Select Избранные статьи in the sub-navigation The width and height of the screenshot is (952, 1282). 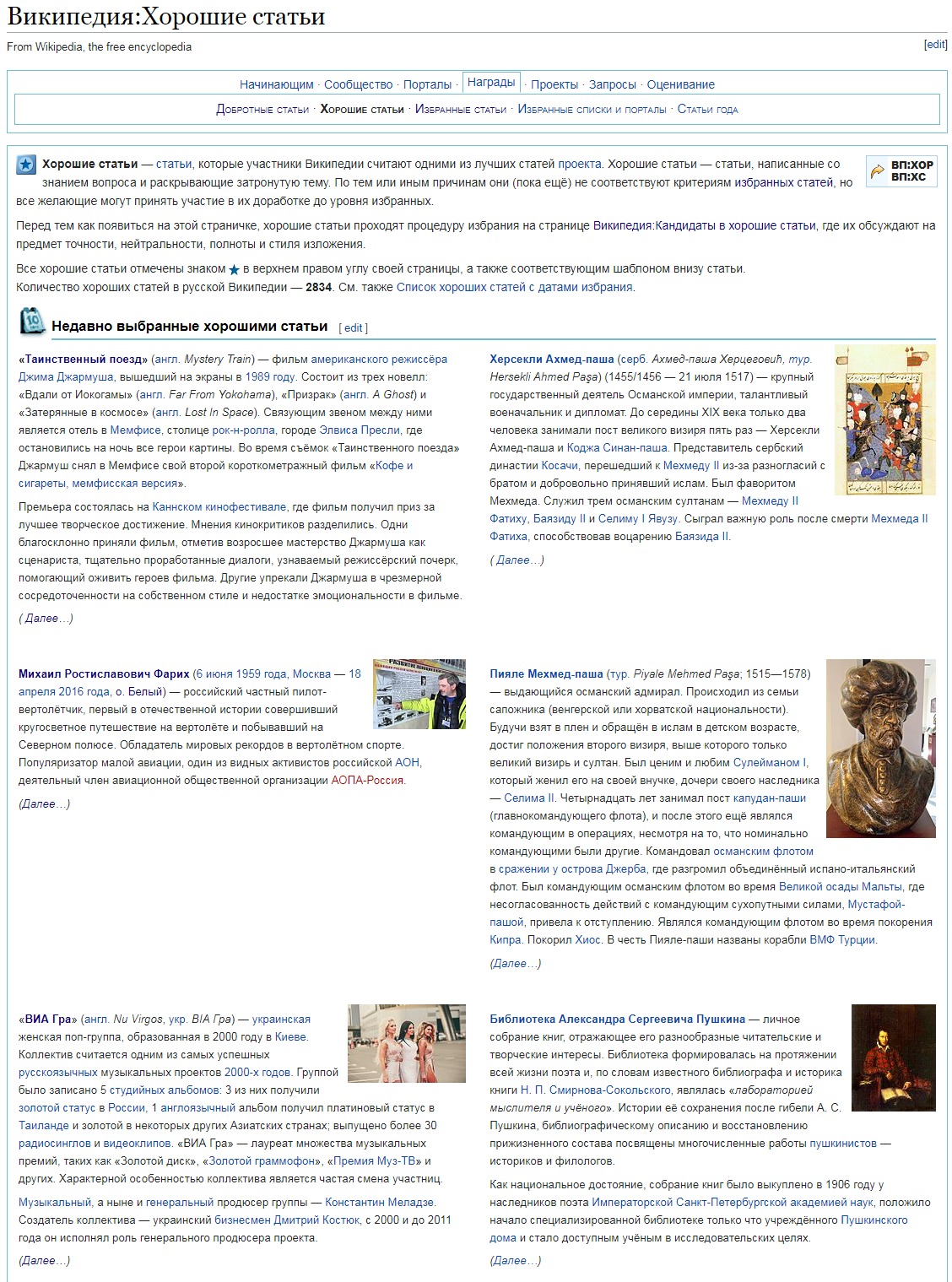(461, 110)
